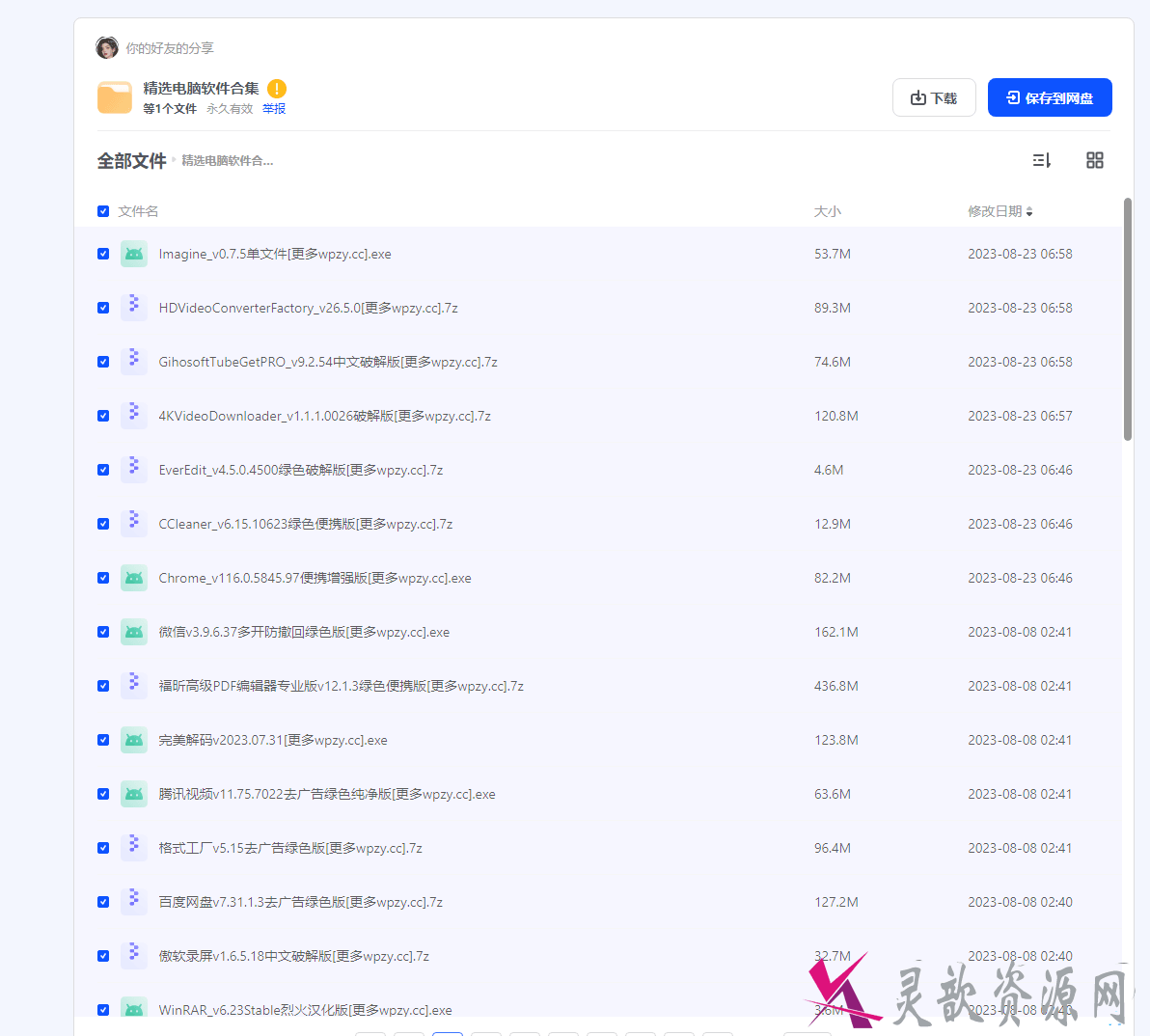Click the 7z icon for EverEdit
Viewport: 1150px width, 1036px height.
[x=133, y=470]
